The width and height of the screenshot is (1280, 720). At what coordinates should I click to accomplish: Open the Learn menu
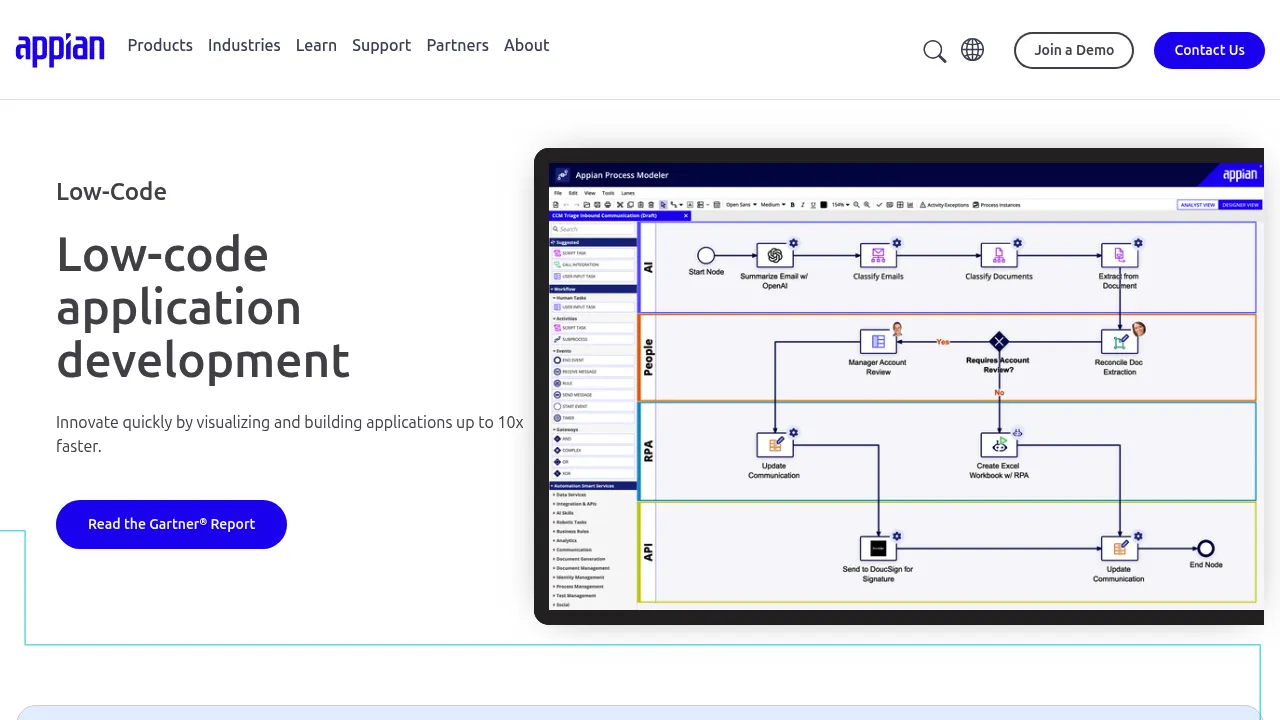316,45
